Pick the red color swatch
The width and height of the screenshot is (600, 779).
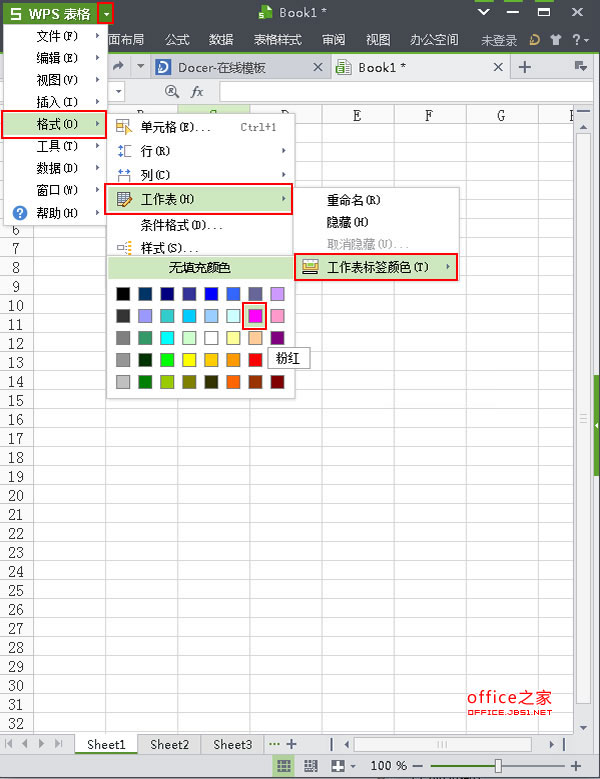click(x=255, y=360)
